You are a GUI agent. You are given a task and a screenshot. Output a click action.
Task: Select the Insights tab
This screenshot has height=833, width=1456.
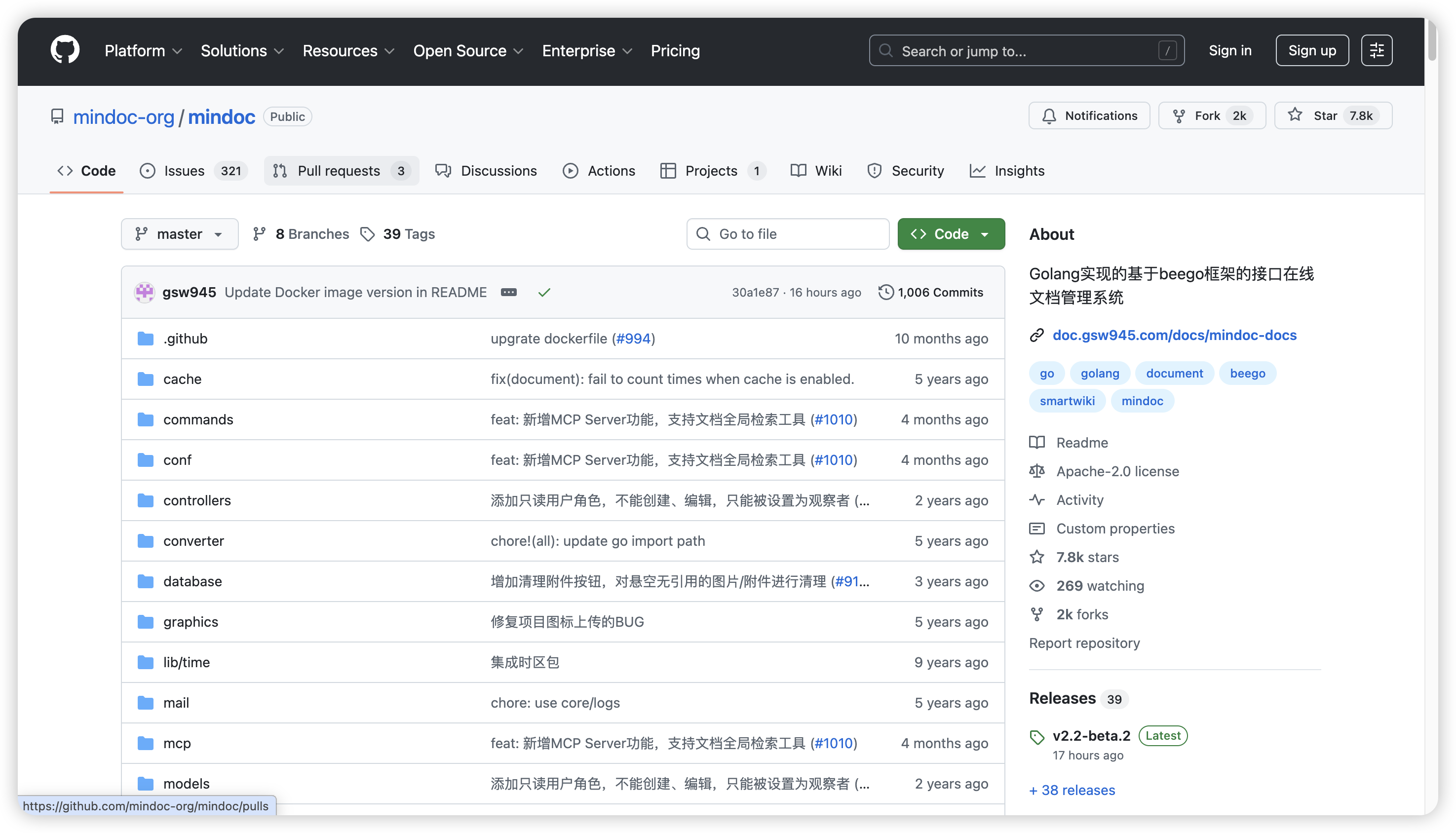1007,171
